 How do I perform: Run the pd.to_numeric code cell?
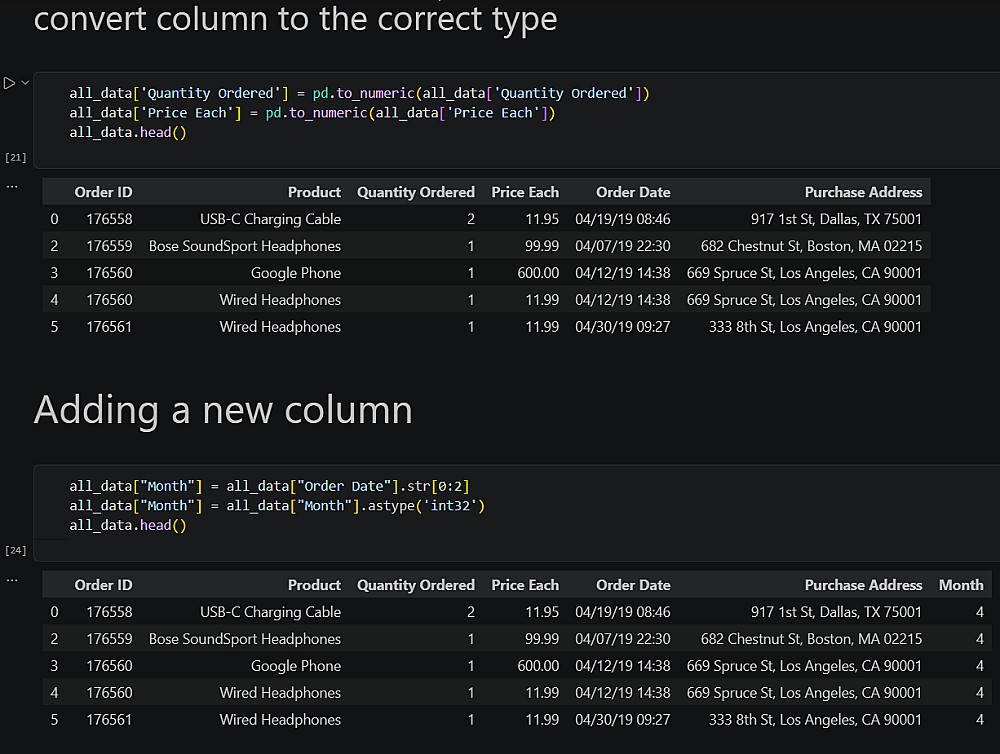9,83
